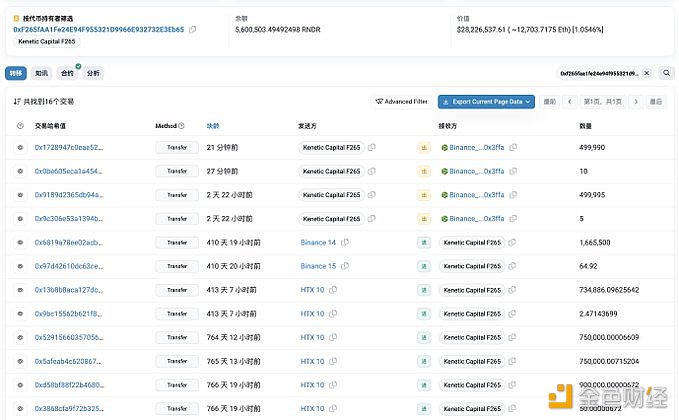Go to the last page button
This screenshot has width=679, height=420.
[x=656, y=102]
